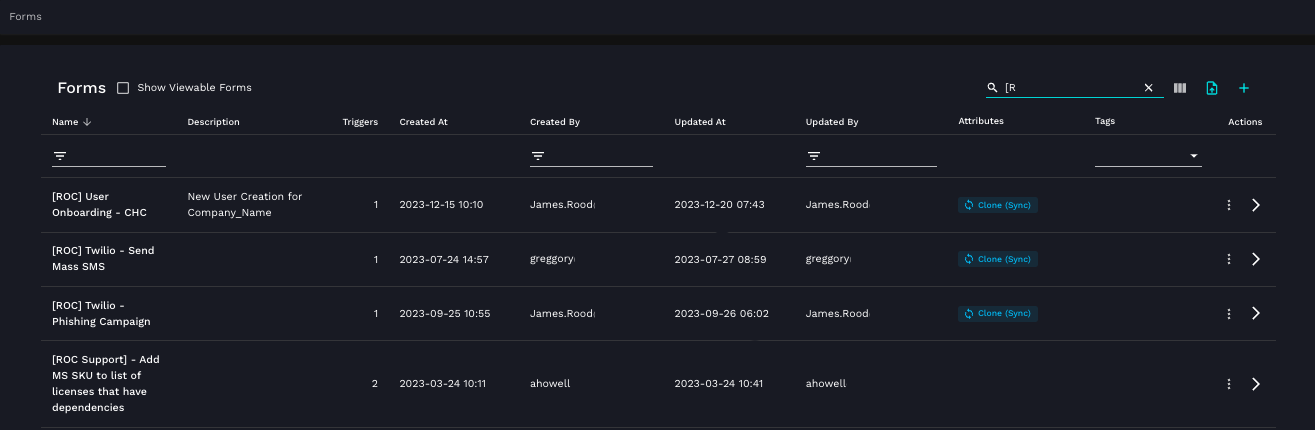Open the Twilio Send Mass SMS form arrow
Image resolution: width=1315 pixels, height=430 pixels.
point(1256,259)
